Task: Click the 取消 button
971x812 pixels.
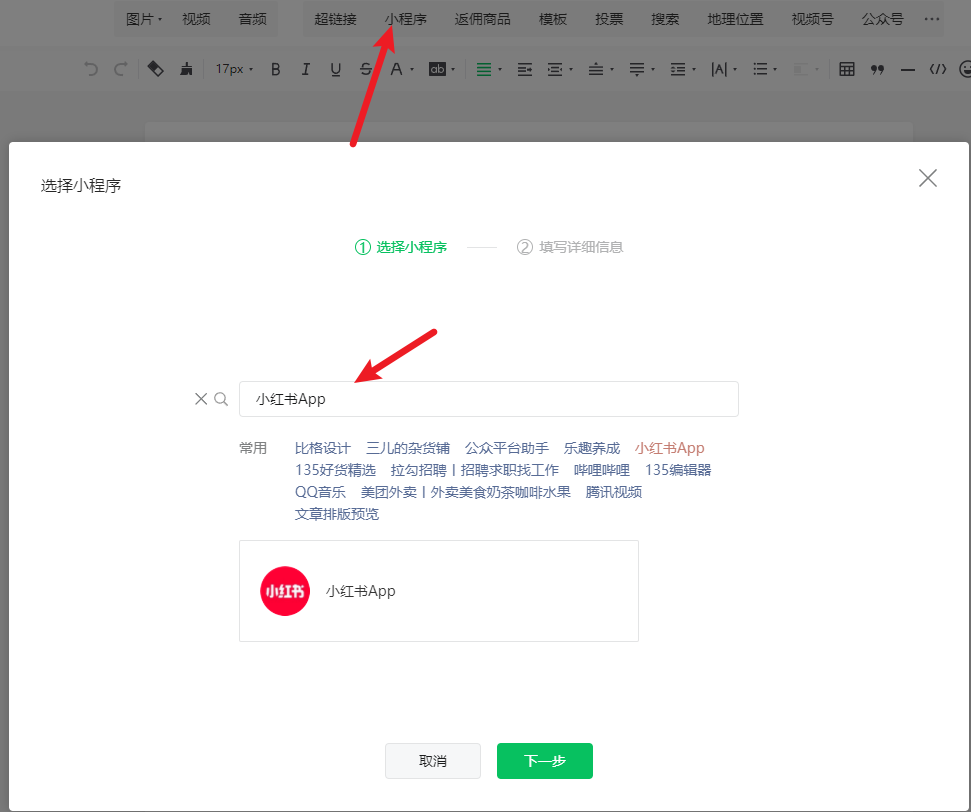Action: 433,761
